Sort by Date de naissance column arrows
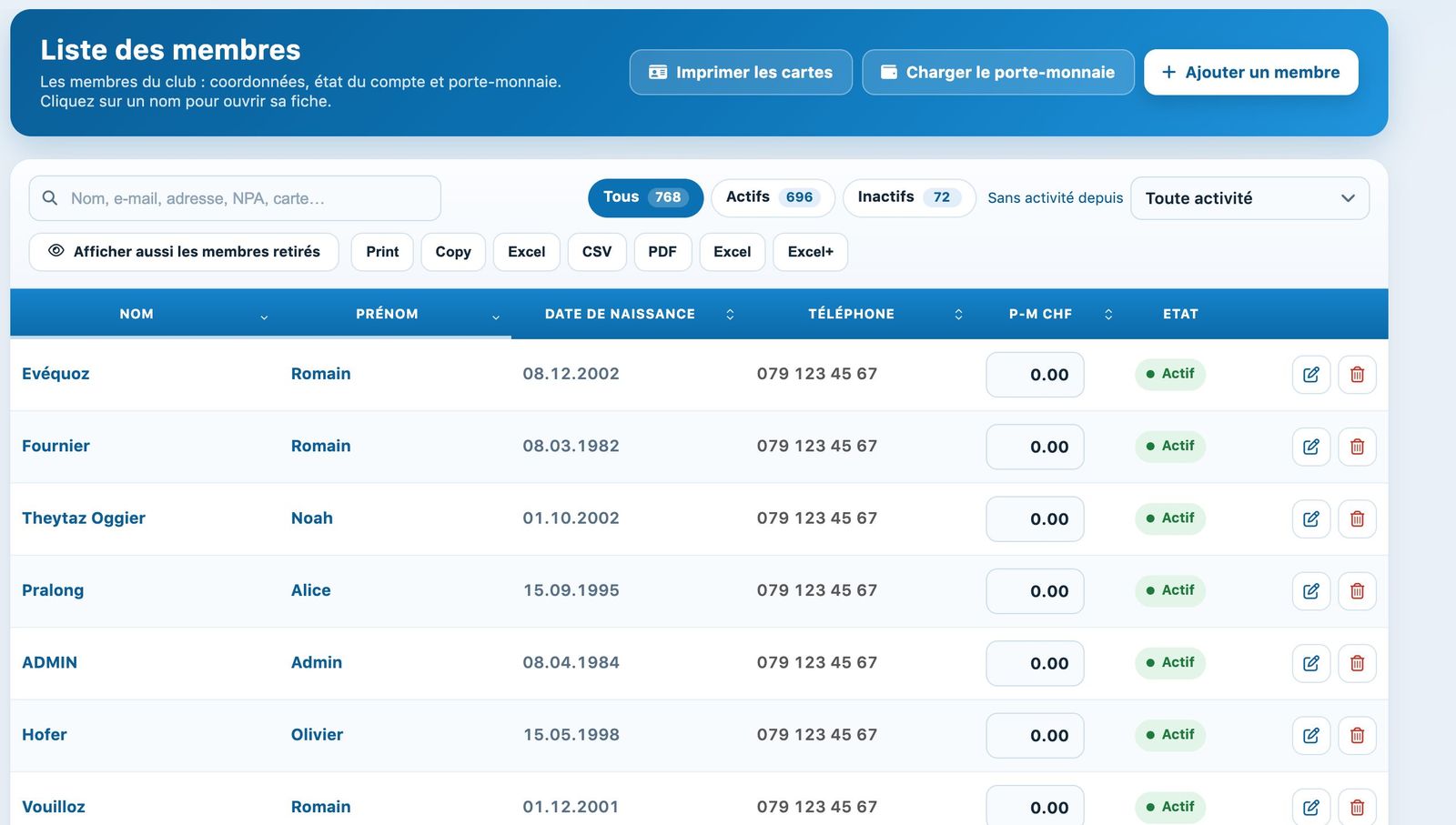Viewport: 1456px width, 825px height. 730,314
